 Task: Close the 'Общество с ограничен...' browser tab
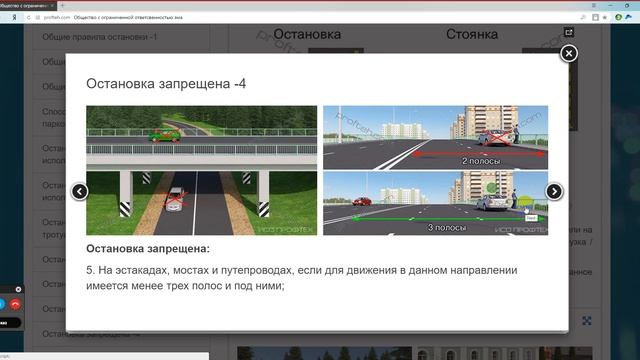click(x=52, y=6)
